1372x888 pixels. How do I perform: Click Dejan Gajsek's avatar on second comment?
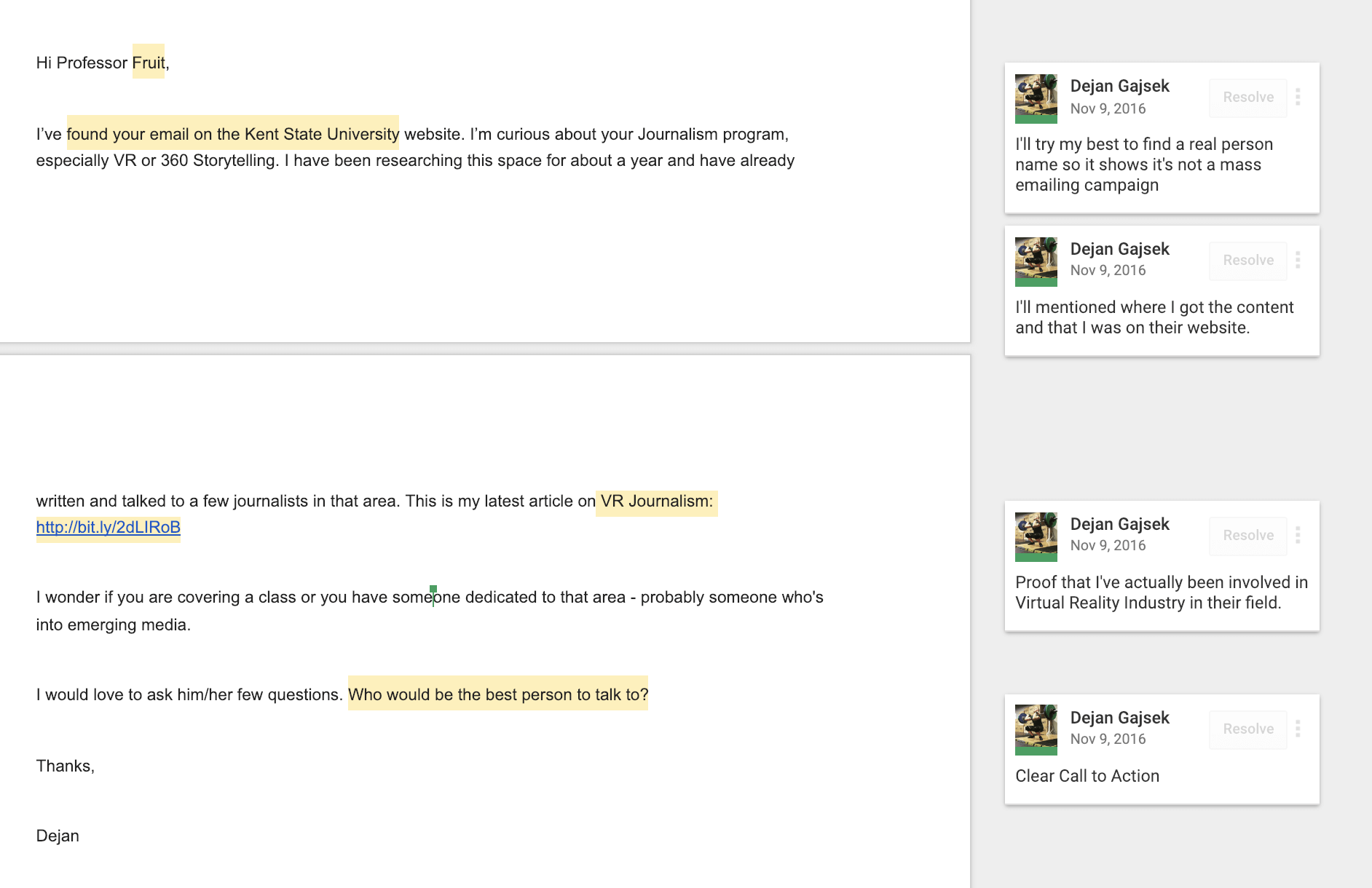coord(1036,262)
